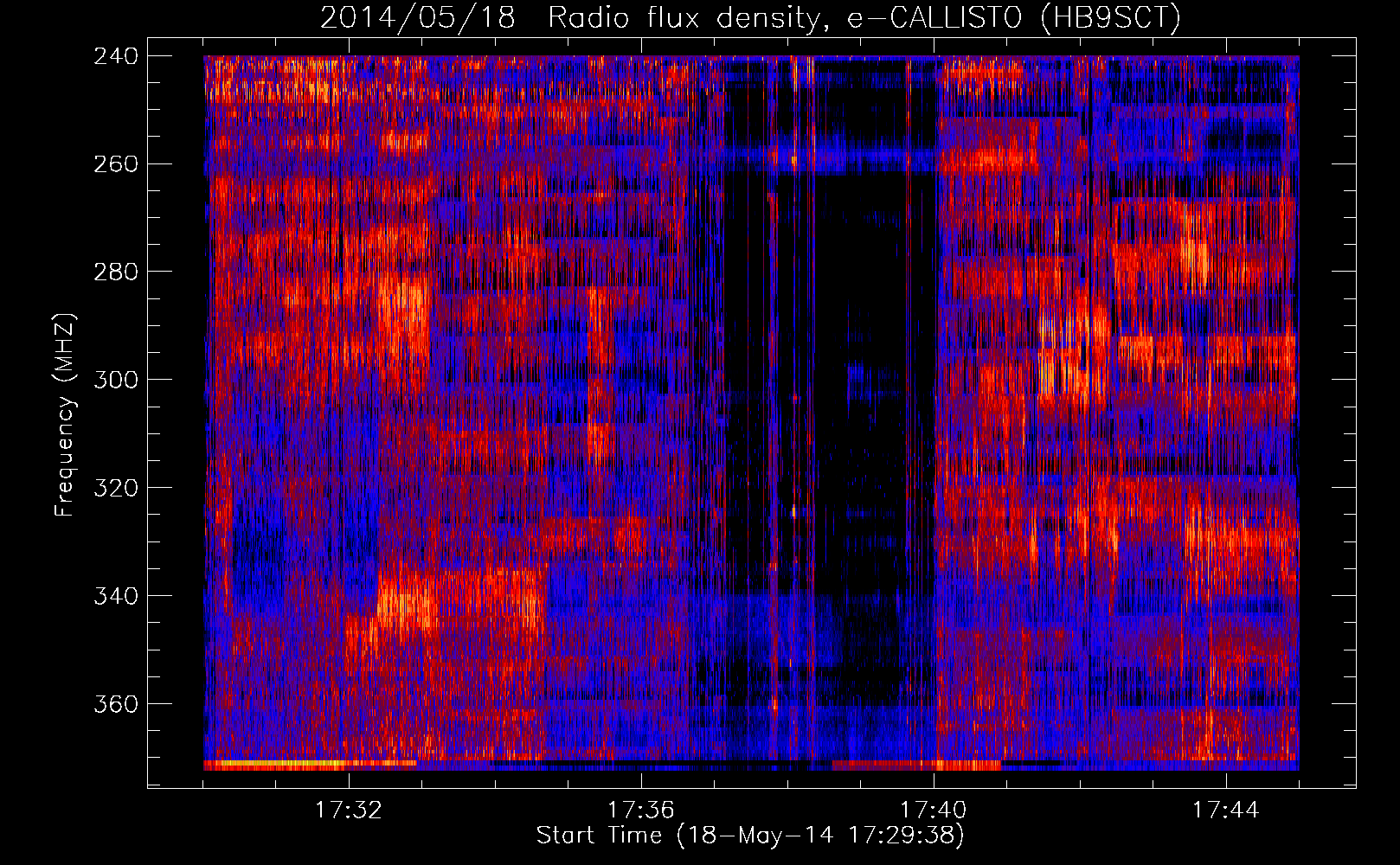Click the 260 frequency tick label

[116, 163]
